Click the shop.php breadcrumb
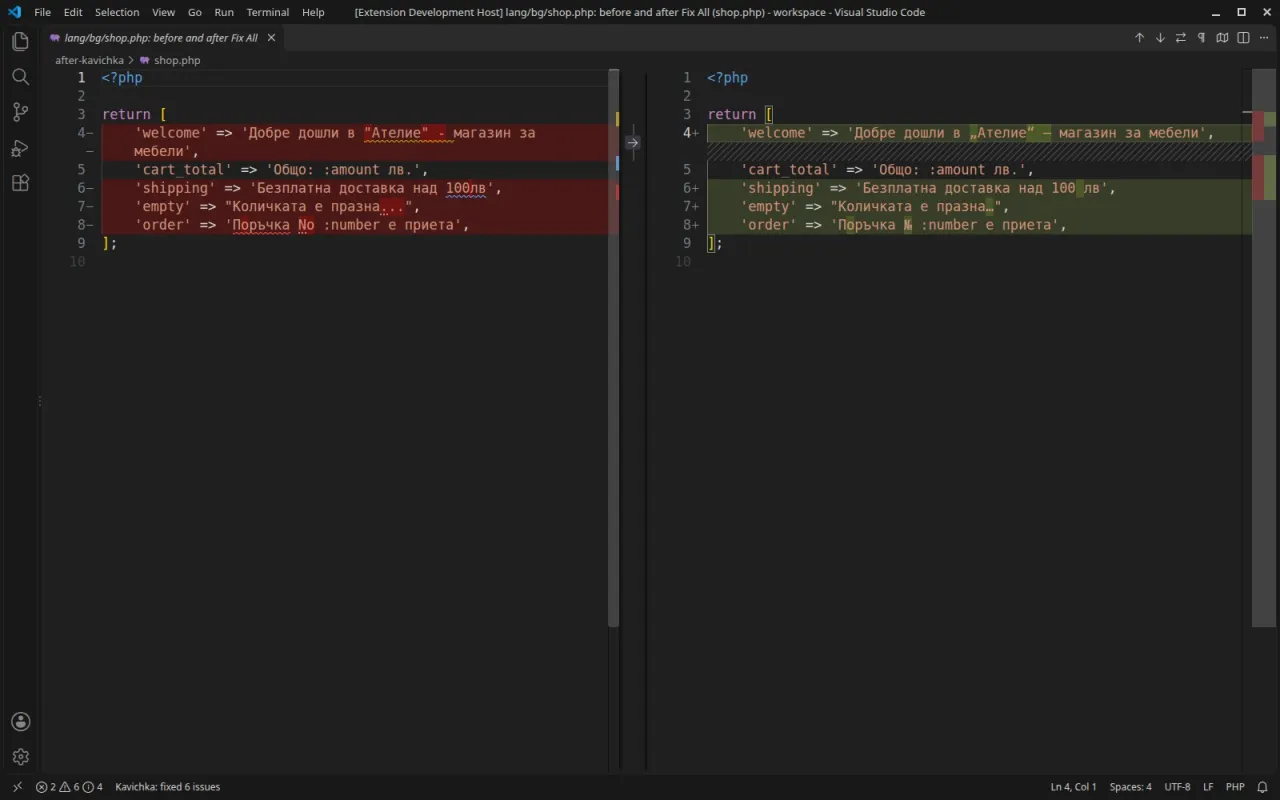 177,60
